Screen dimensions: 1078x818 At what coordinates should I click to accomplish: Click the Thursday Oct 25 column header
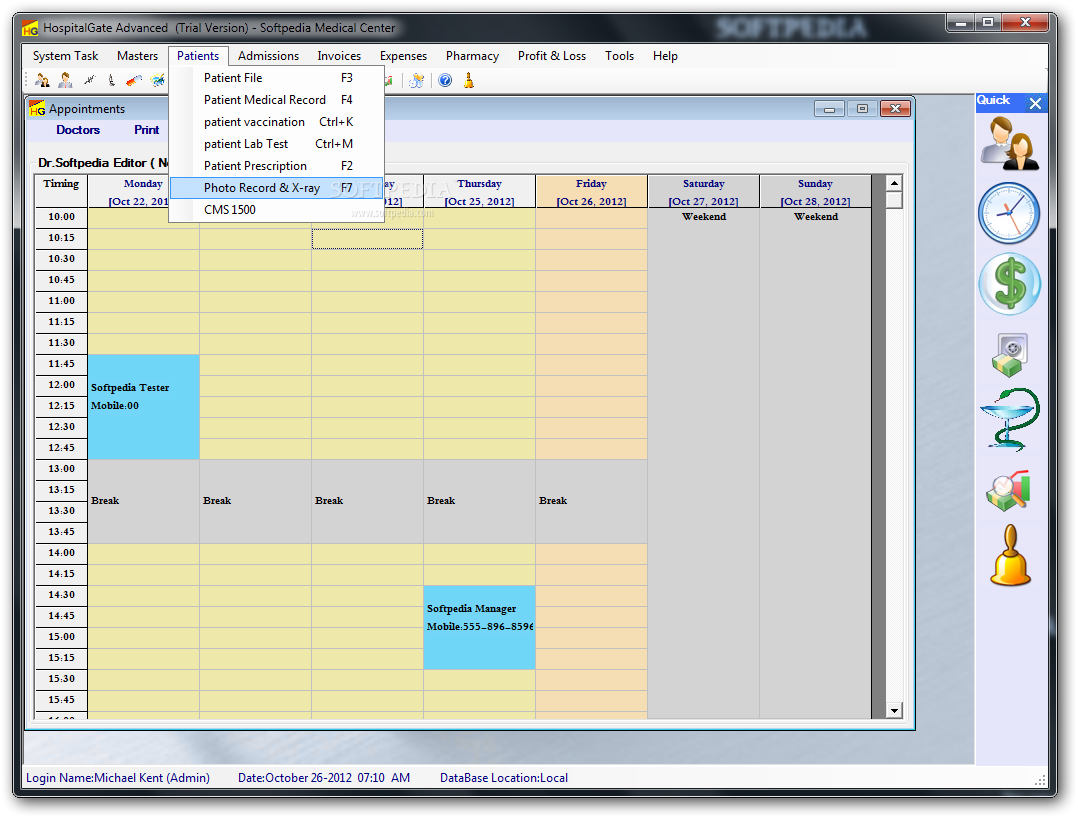click(x=479, y=192)
